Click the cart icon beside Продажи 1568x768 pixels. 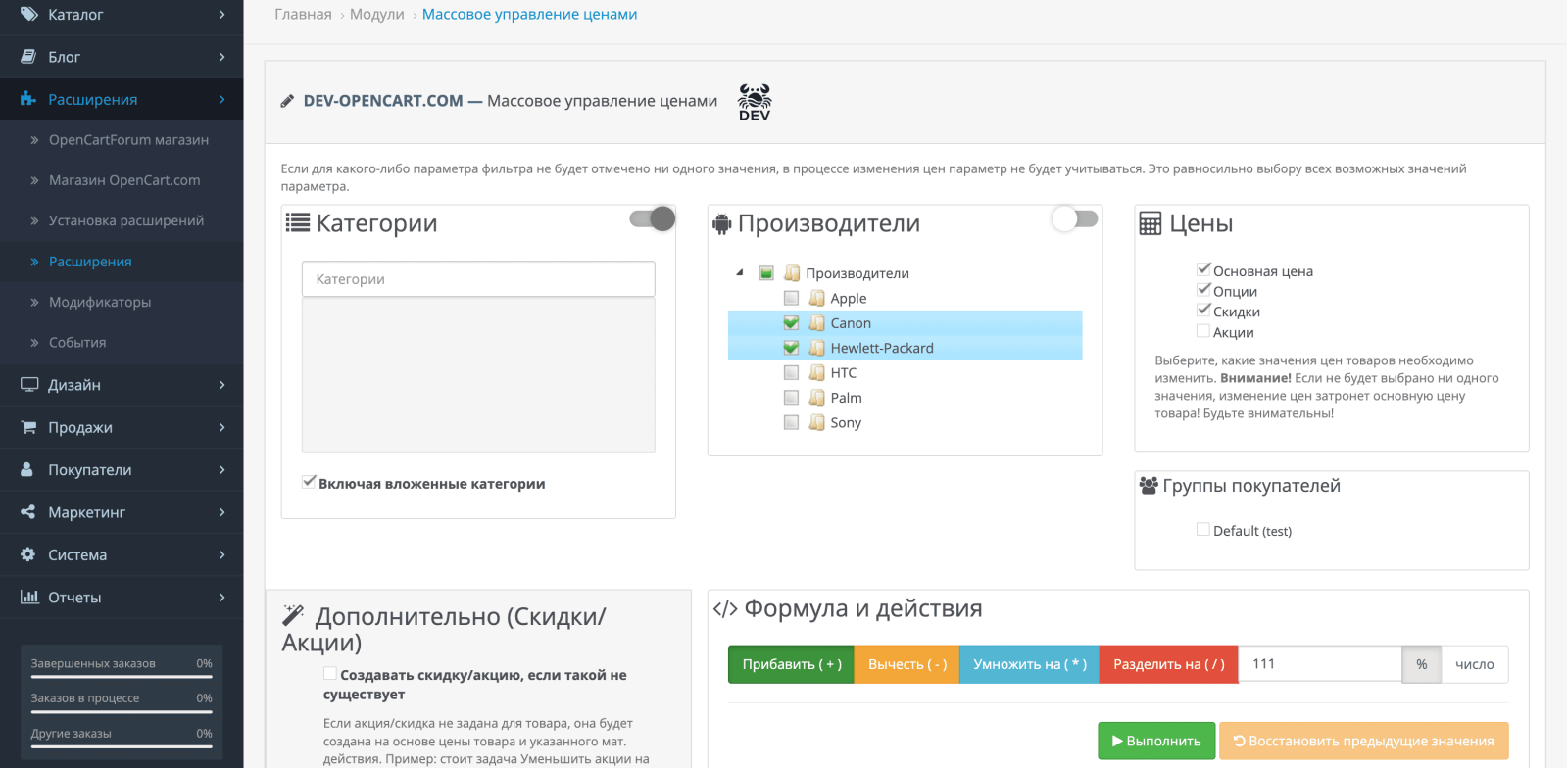(x=29, y=427)
